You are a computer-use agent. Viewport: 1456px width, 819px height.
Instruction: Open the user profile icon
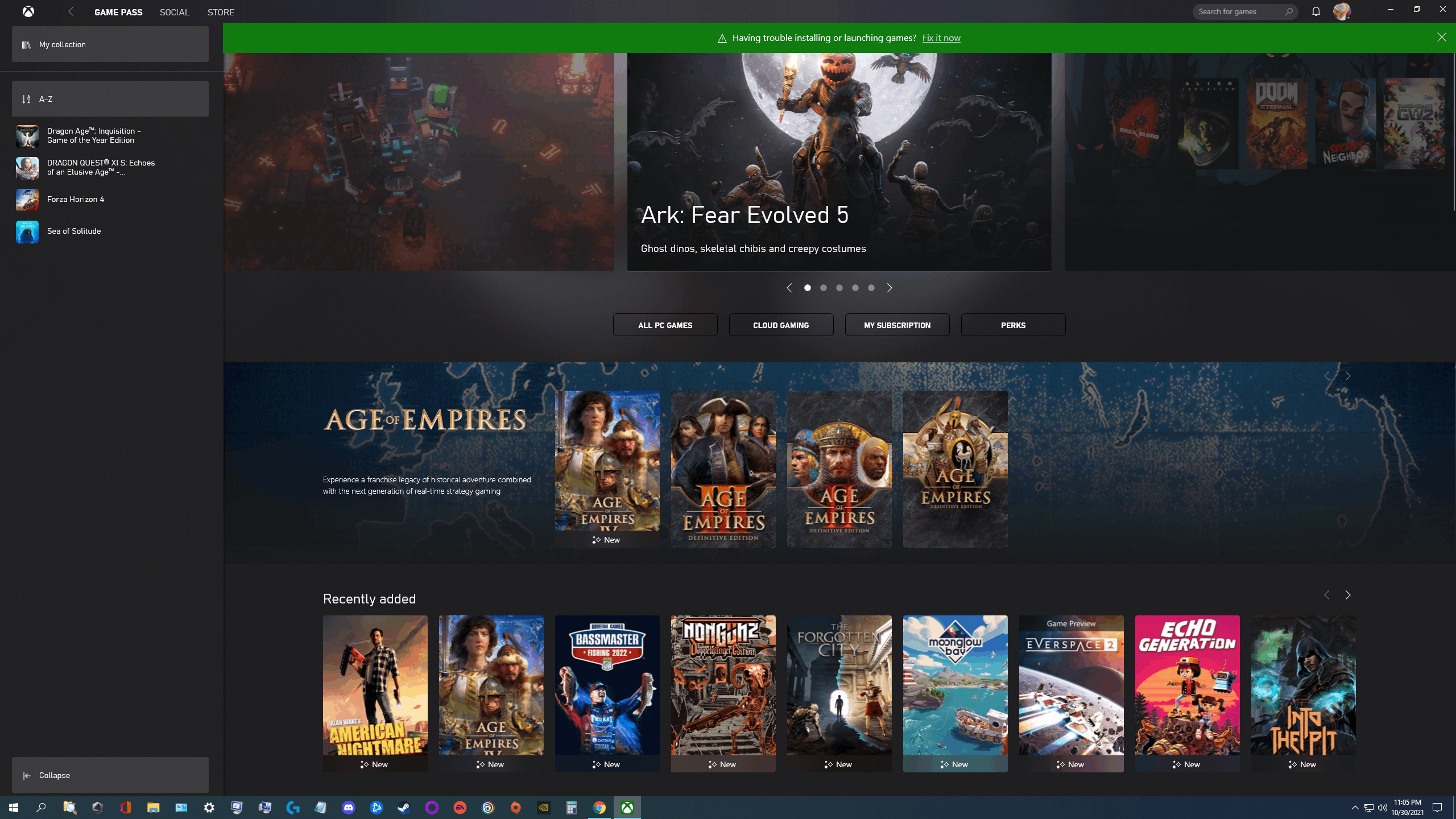click(x=1341, y=11)
